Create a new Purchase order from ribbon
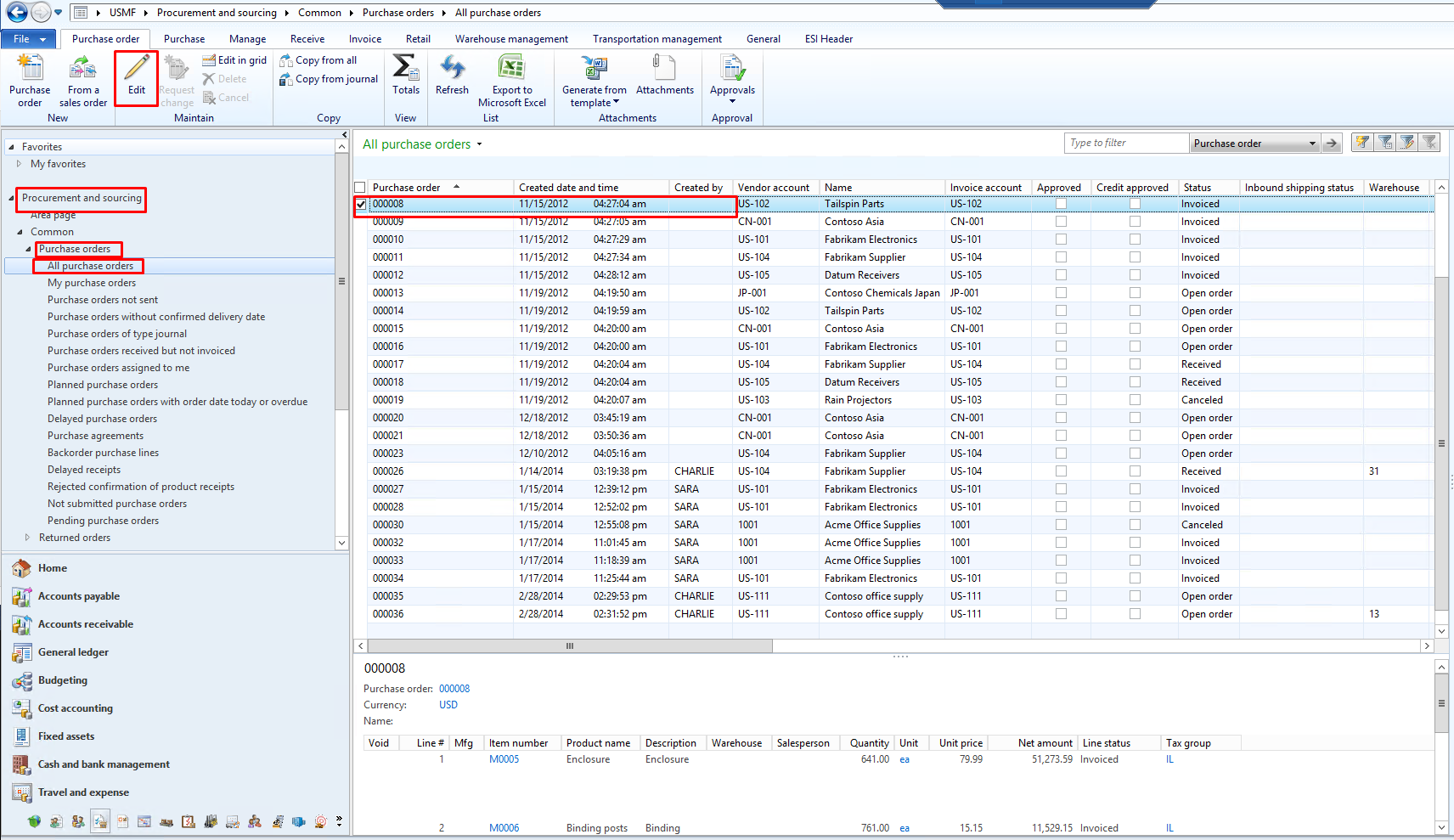 tap(30, 80)
